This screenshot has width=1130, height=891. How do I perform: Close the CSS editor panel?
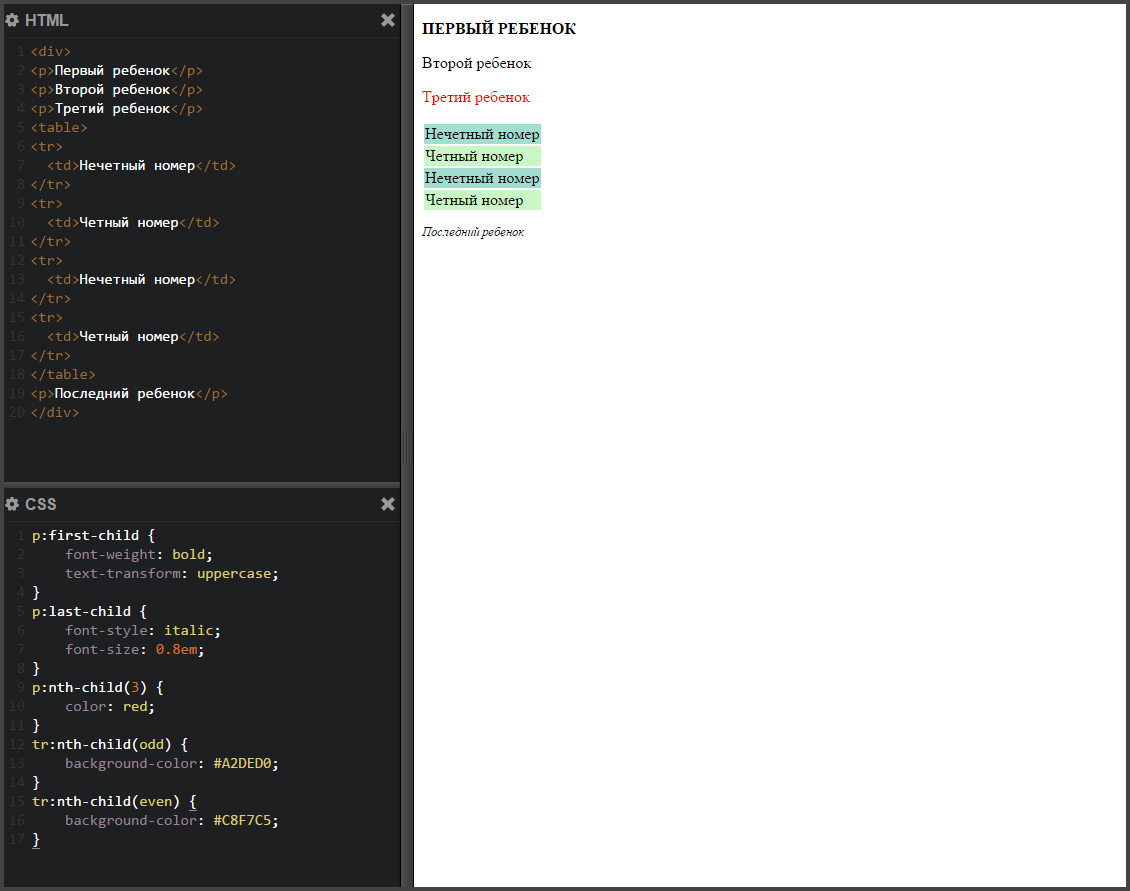point(388,504)
